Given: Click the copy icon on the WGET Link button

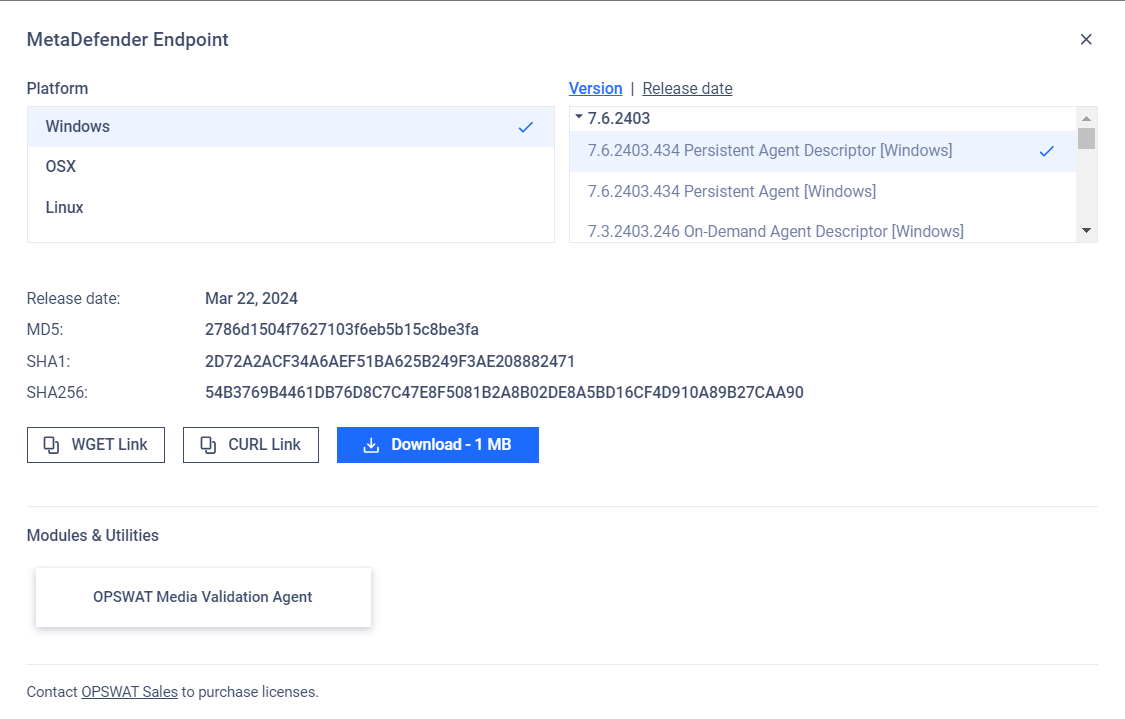Looking at the screenshot, I should coord(52,445).
